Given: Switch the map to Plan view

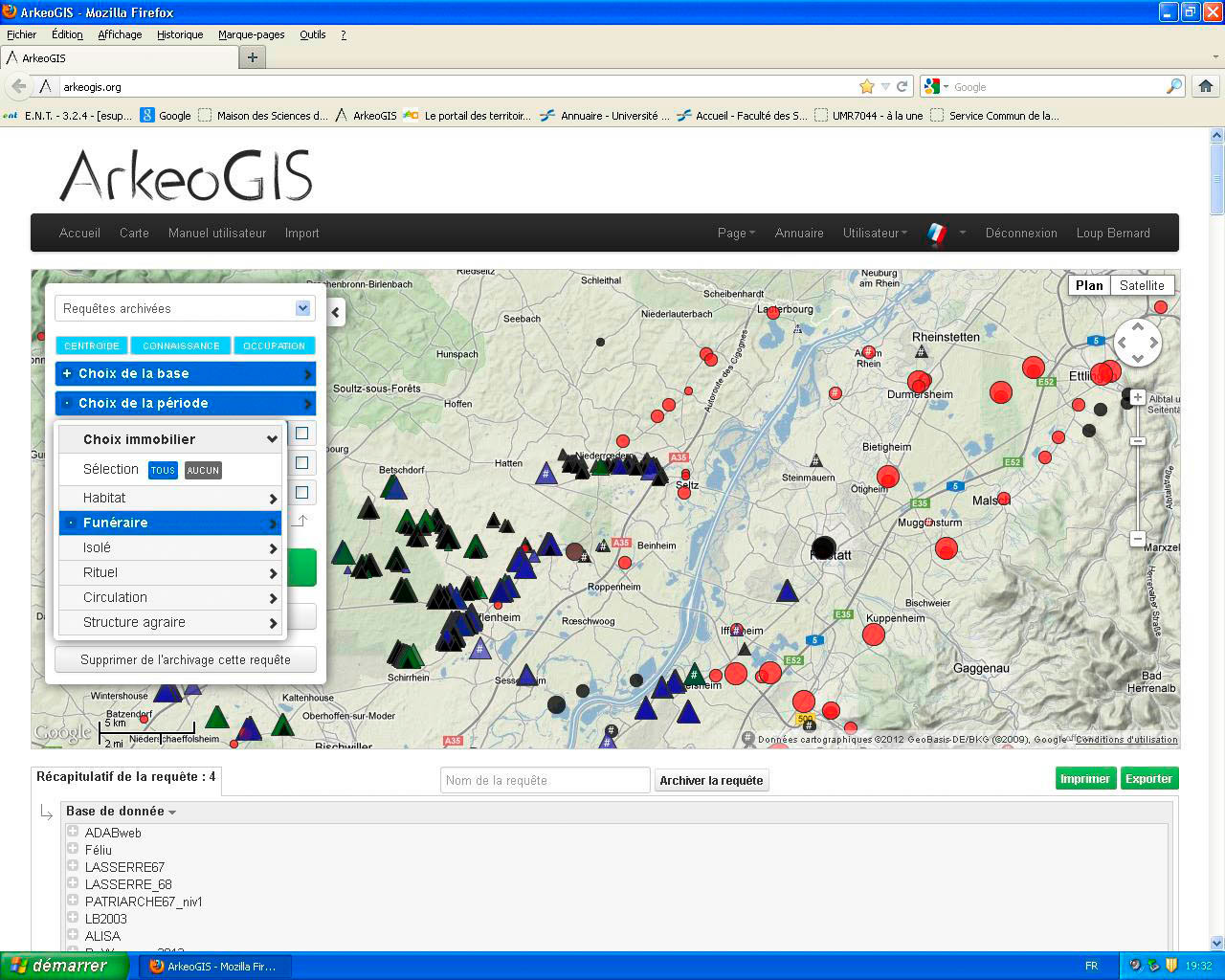Looking at the screenshot, I should [1089, 285].
